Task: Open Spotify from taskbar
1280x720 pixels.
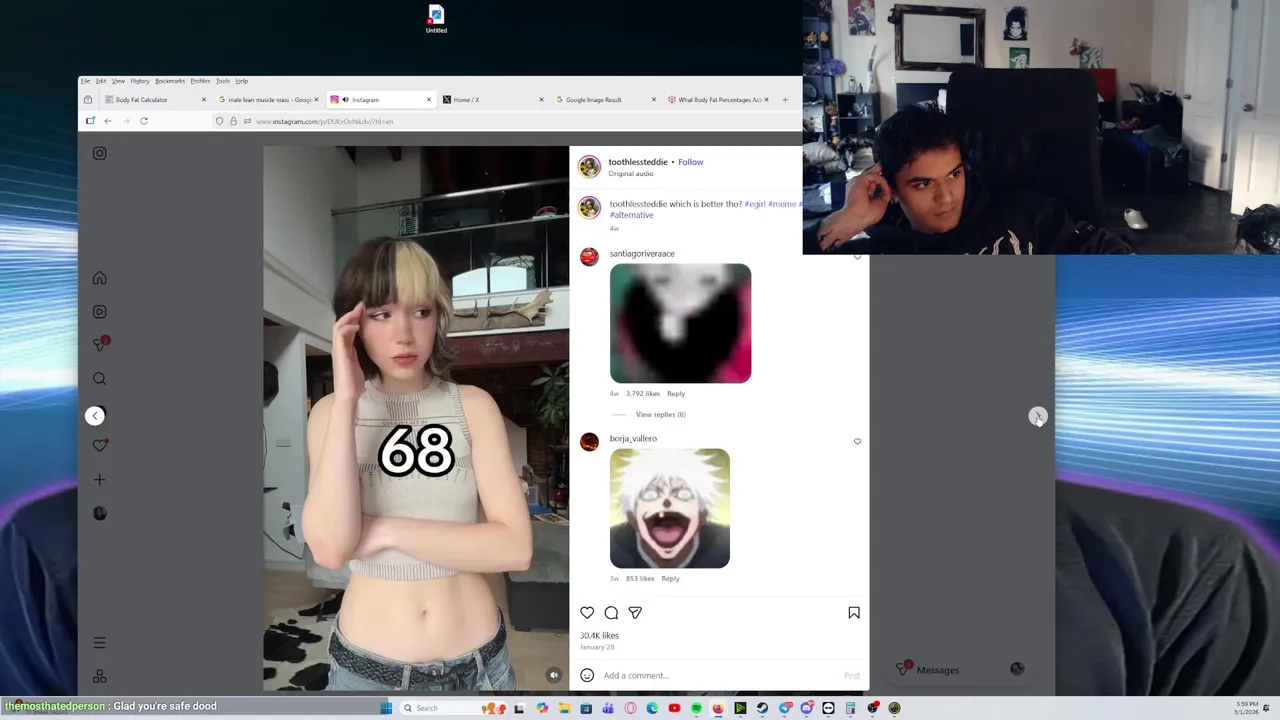Action: tap(696, 708)
